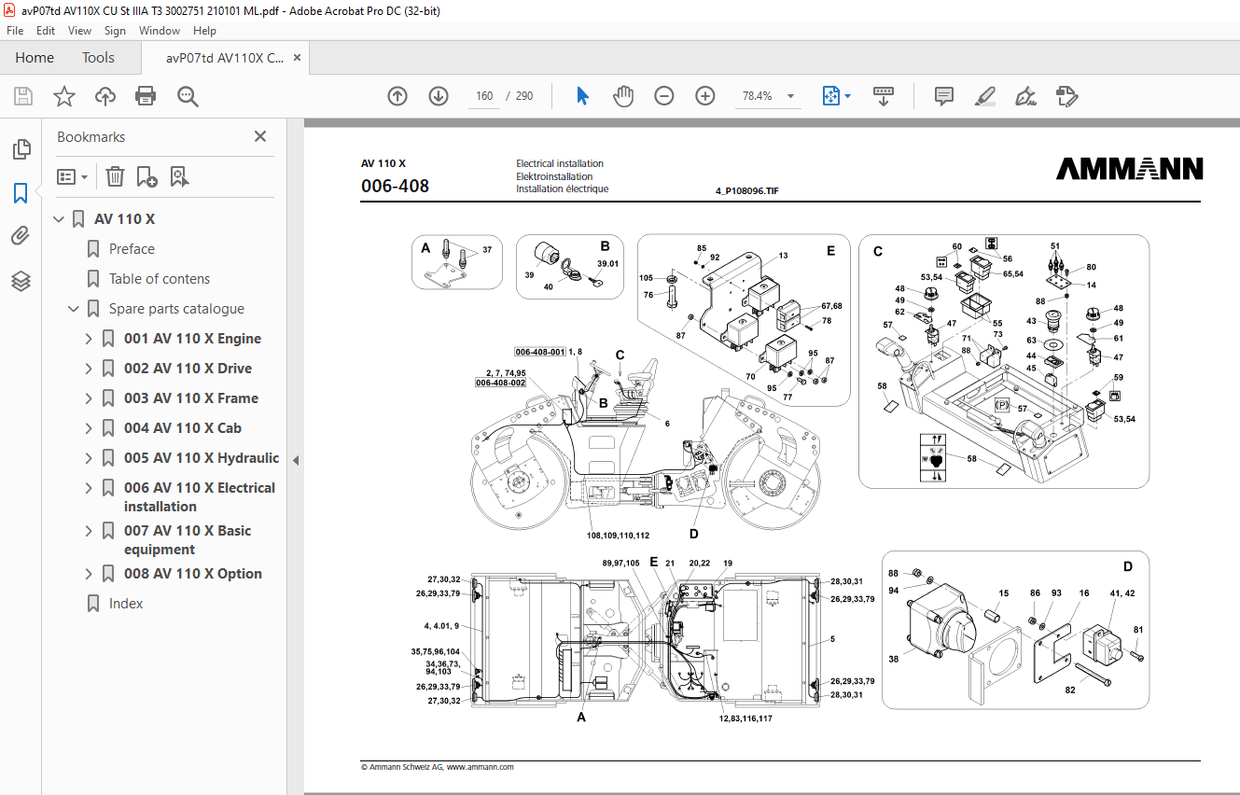Enable continuous scrolling page mode

point(883,95)
